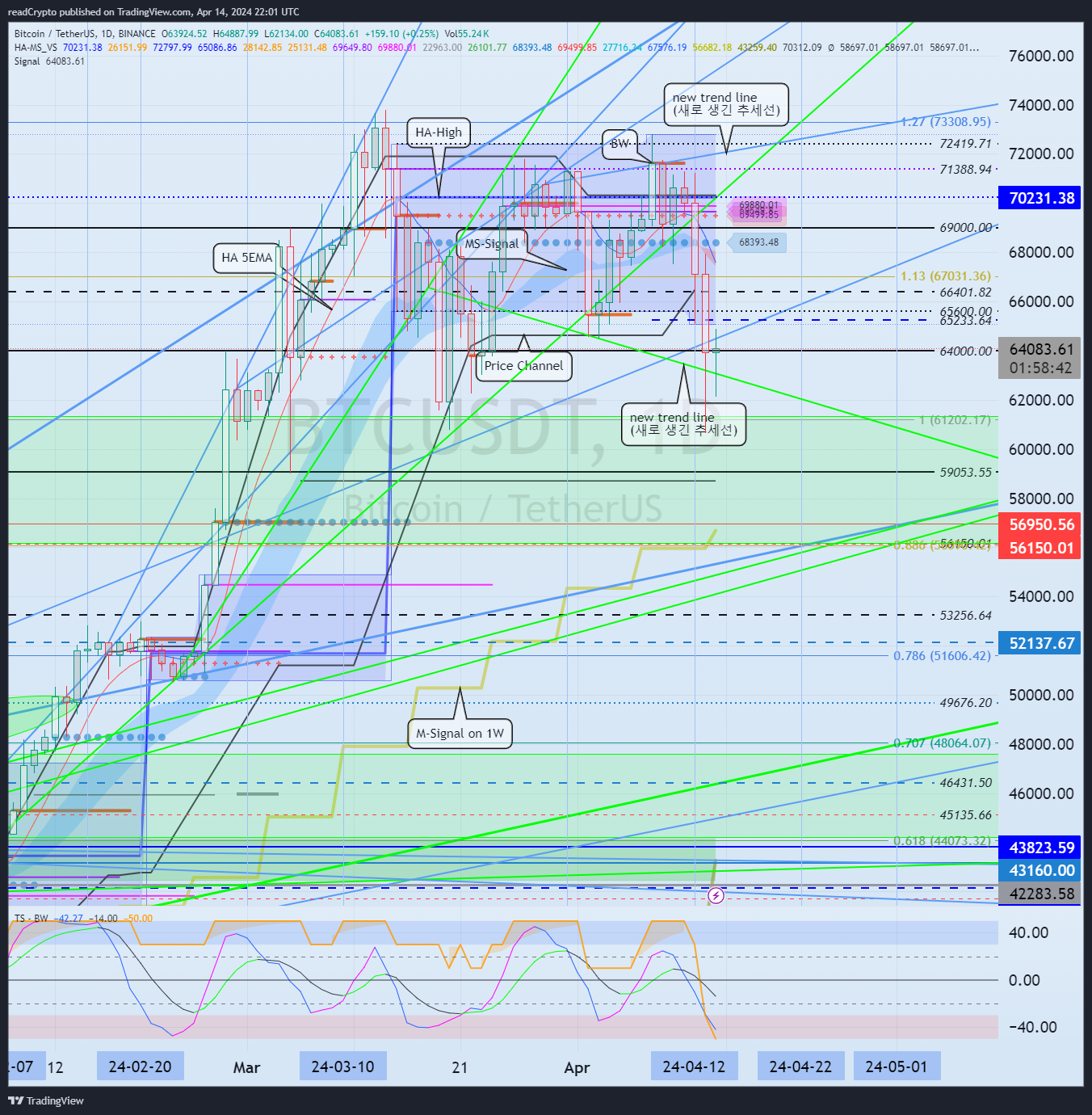This screenshot has height=1115, width=1092.
Task: Select the 59053.55 level label
Action: [966, 473]
